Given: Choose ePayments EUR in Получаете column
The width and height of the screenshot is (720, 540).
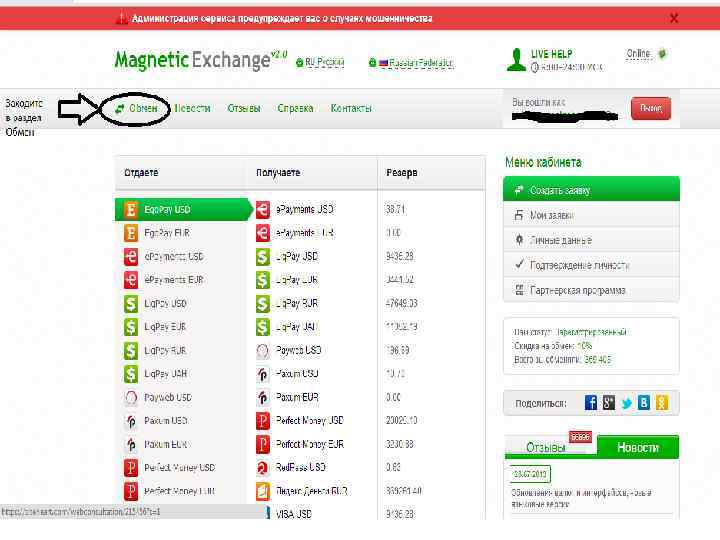Looking at the screenshot, I should coord(295,233).
